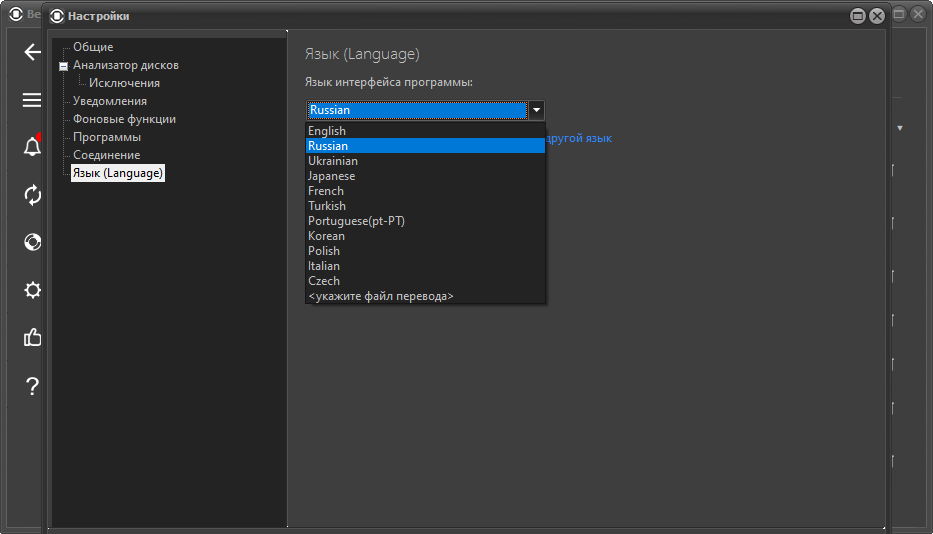Open notifications bell icon

pos(32,146)
